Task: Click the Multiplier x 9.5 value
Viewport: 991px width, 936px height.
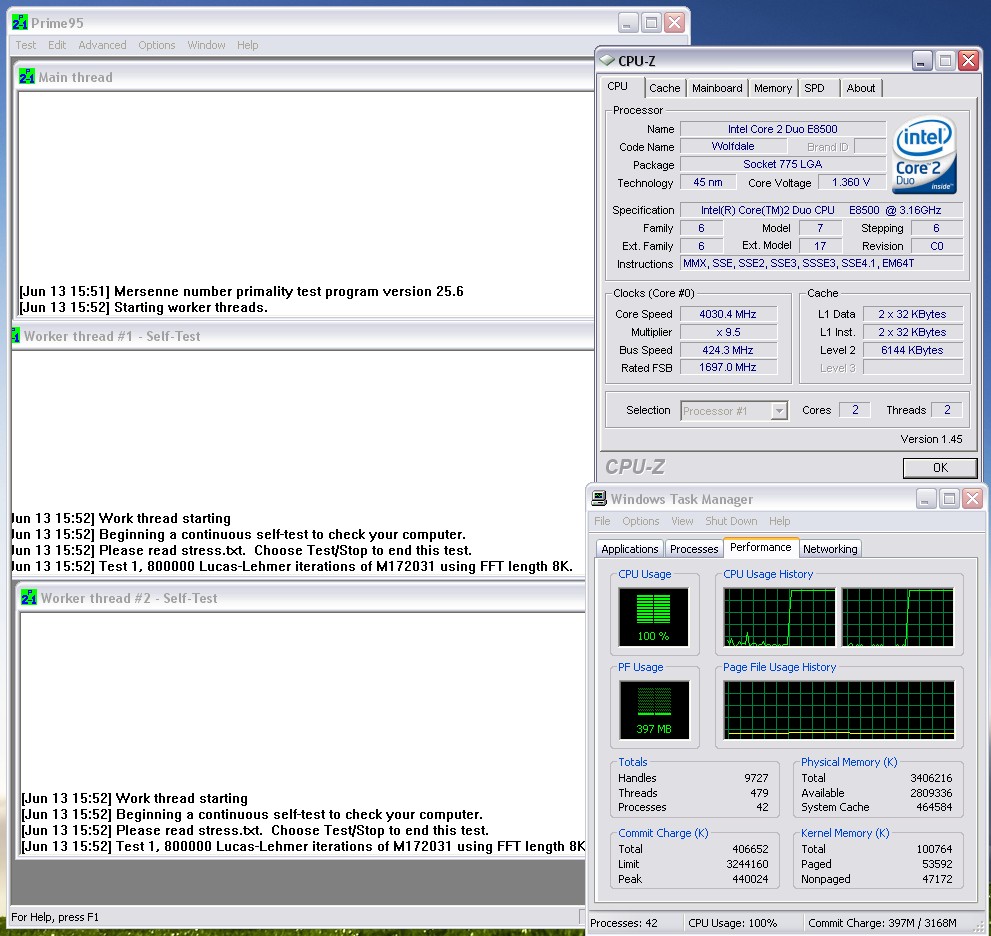Action: click(728, 332)
